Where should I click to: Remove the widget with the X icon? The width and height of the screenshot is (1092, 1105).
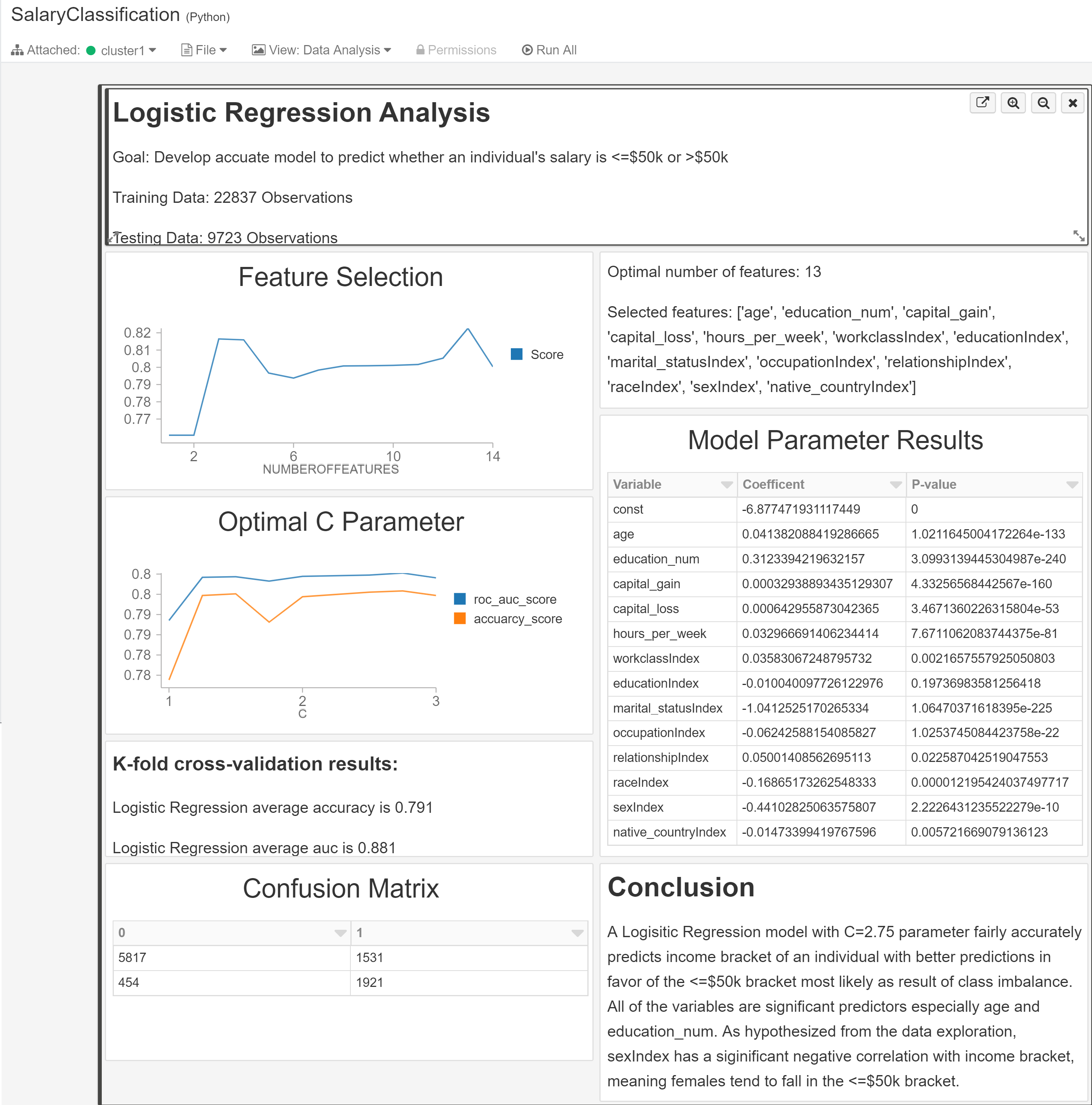click(1073, 103)
